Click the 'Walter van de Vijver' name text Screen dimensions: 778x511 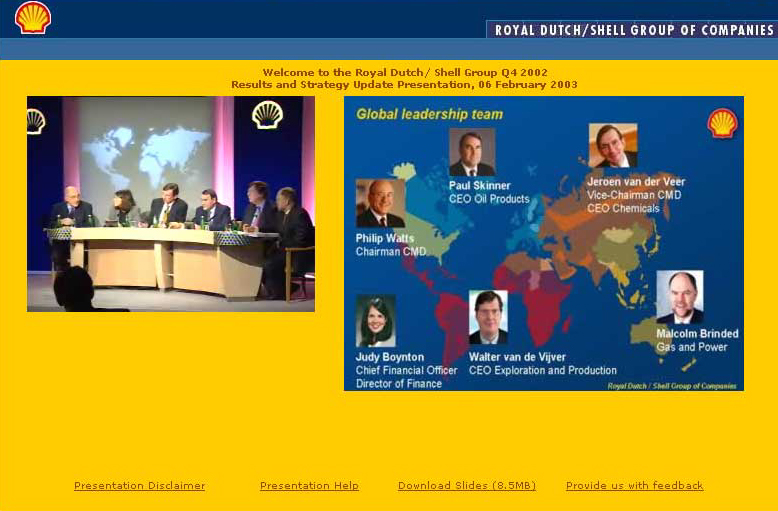coord(518,357)
